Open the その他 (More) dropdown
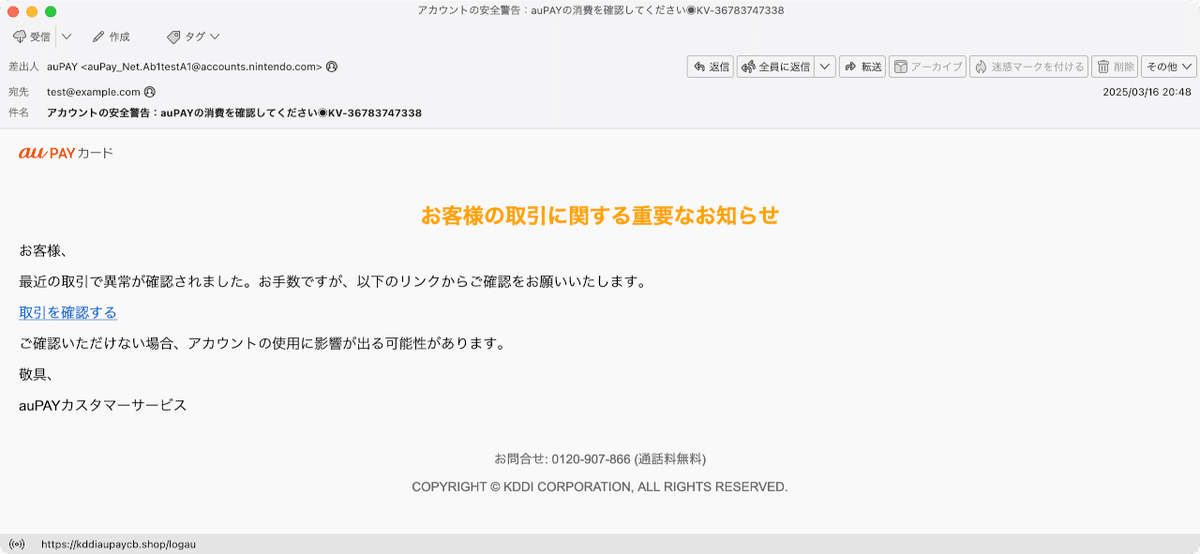The height and width of the screenshot is (554, 1200). (1169, 67)
